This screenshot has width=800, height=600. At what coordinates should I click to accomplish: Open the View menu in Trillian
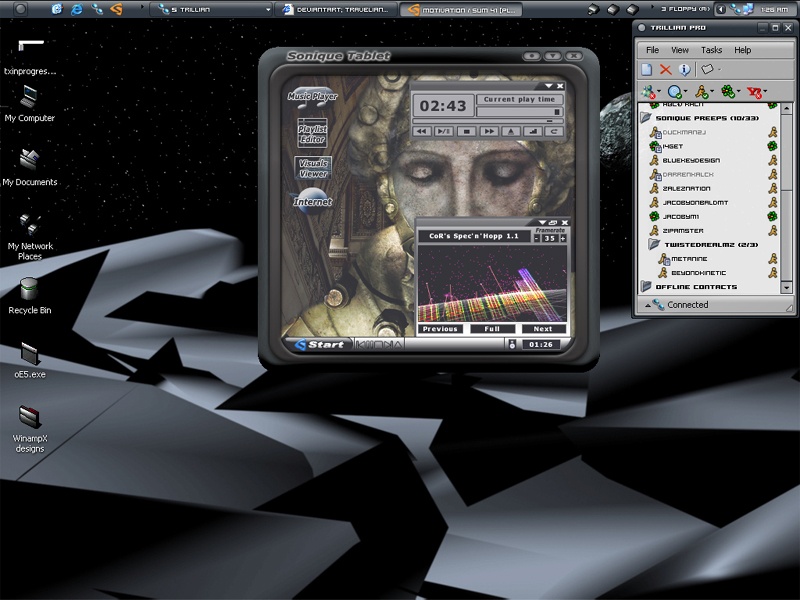680,50
